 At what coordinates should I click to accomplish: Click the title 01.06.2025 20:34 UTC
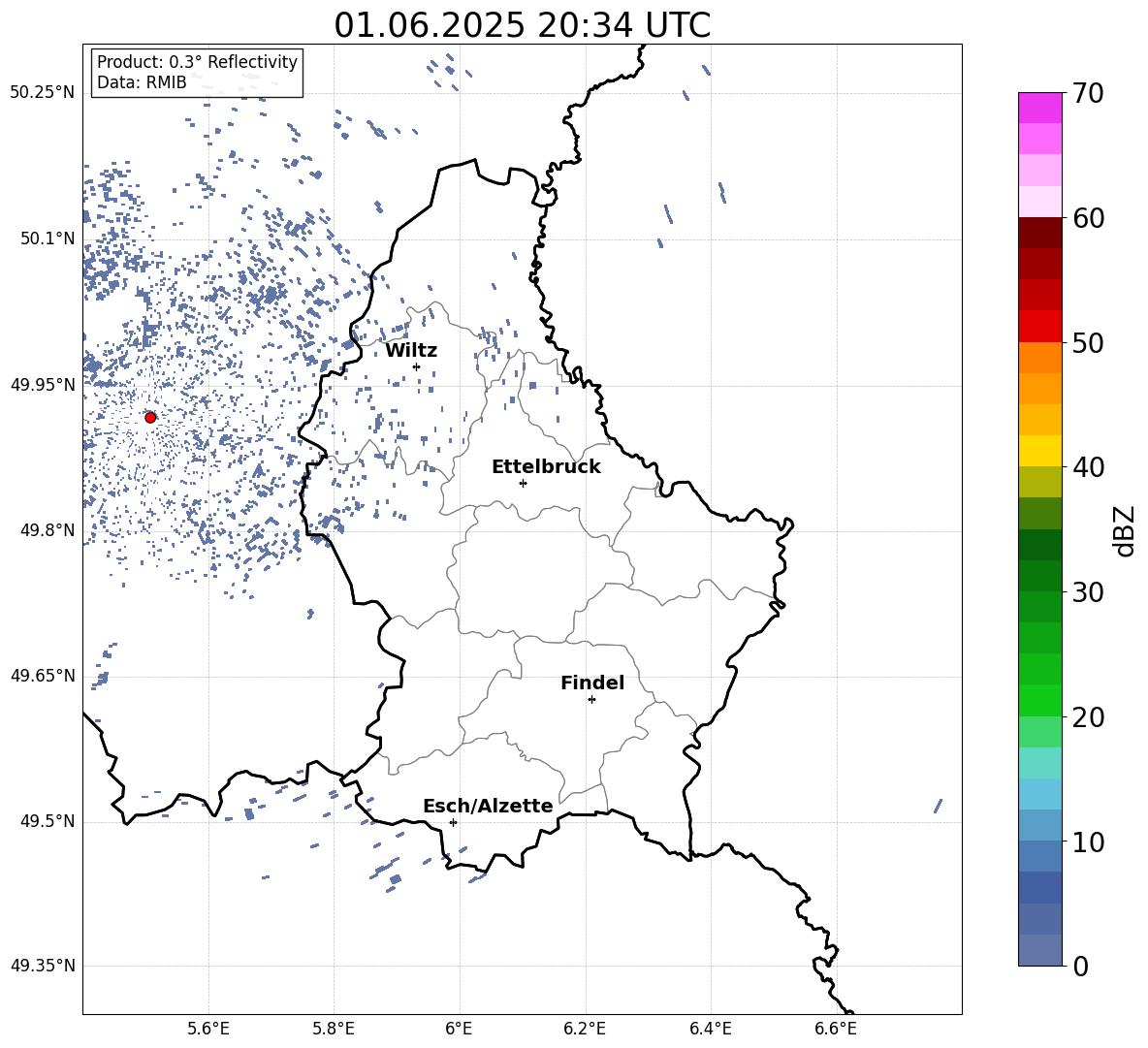[x=522, y=25]
